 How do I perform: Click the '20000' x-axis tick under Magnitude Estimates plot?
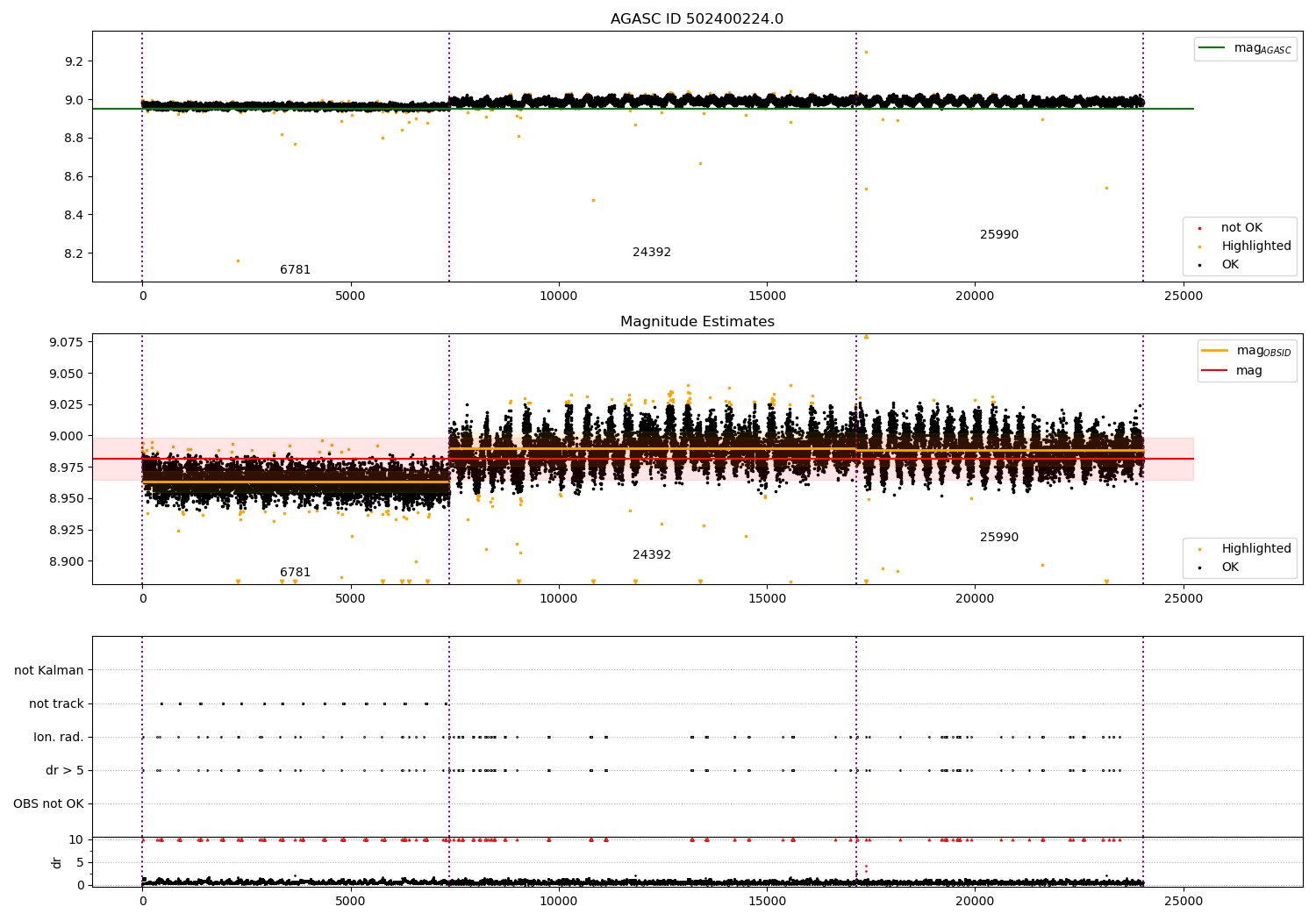(x=975, y=598)
